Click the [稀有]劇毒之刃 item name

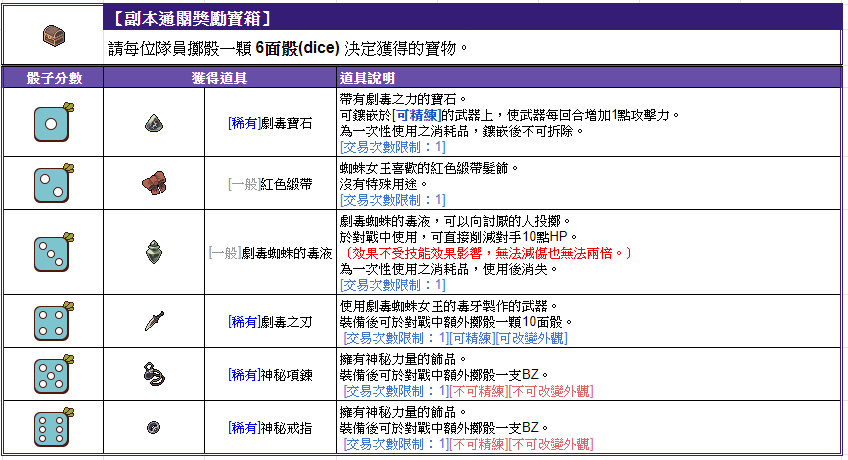pos(270,322)
